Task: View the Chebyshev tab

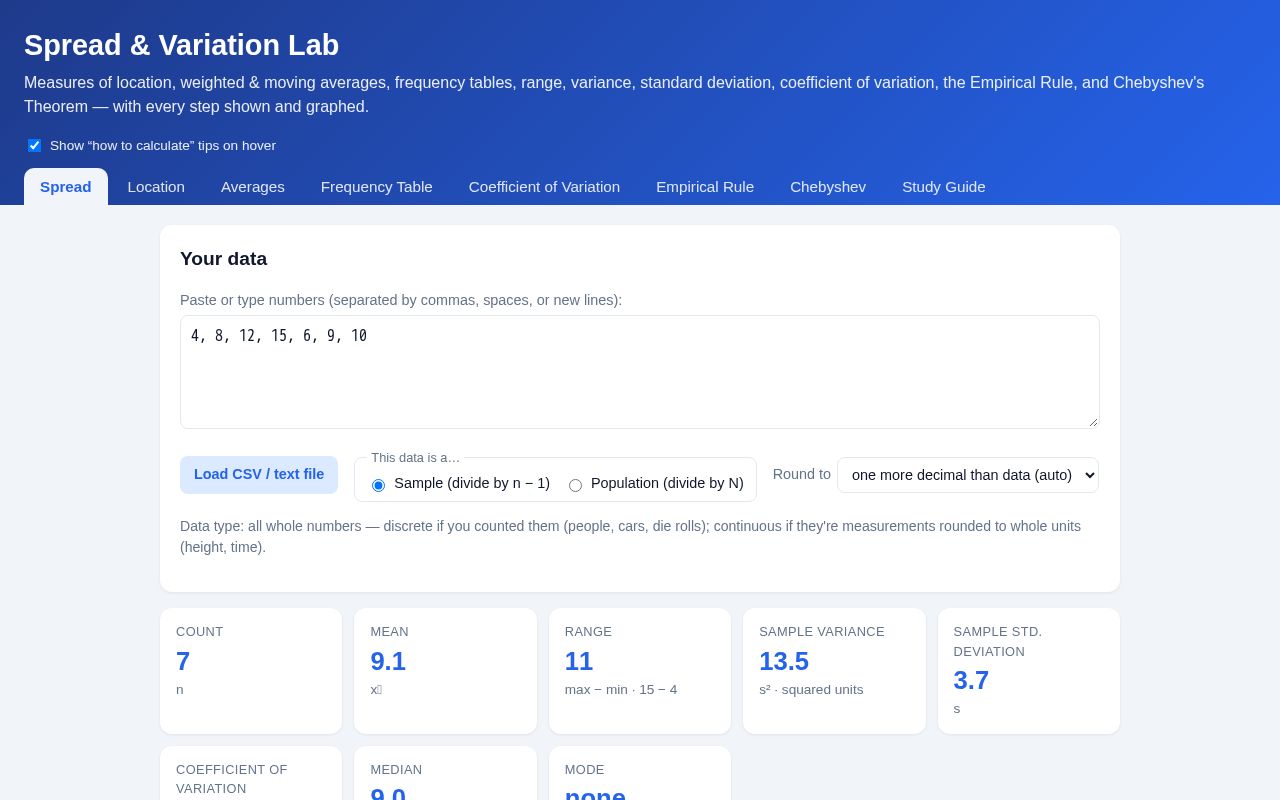Action: coord(828,187)
